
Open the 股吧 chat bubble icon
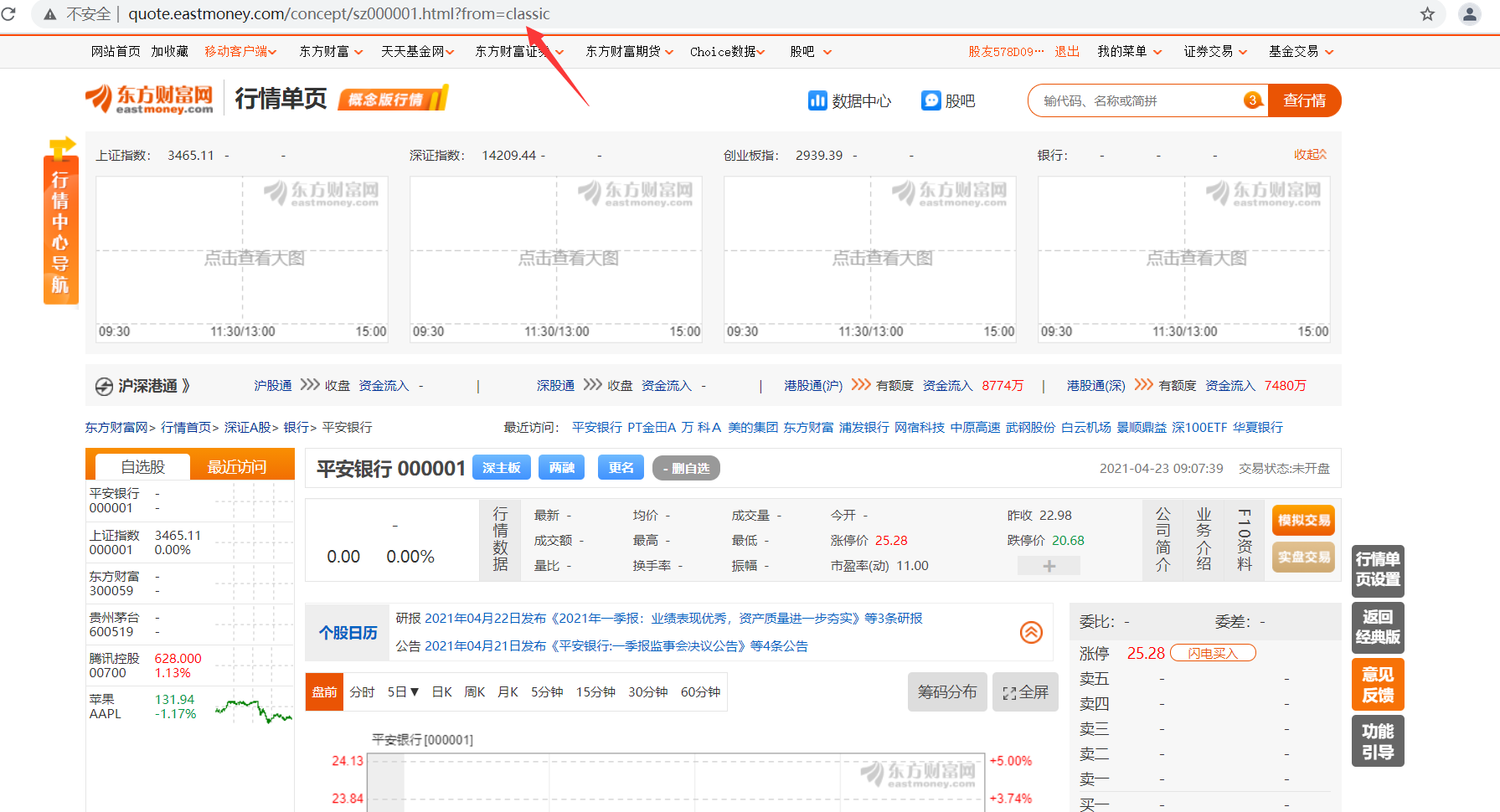pos(931,100)
